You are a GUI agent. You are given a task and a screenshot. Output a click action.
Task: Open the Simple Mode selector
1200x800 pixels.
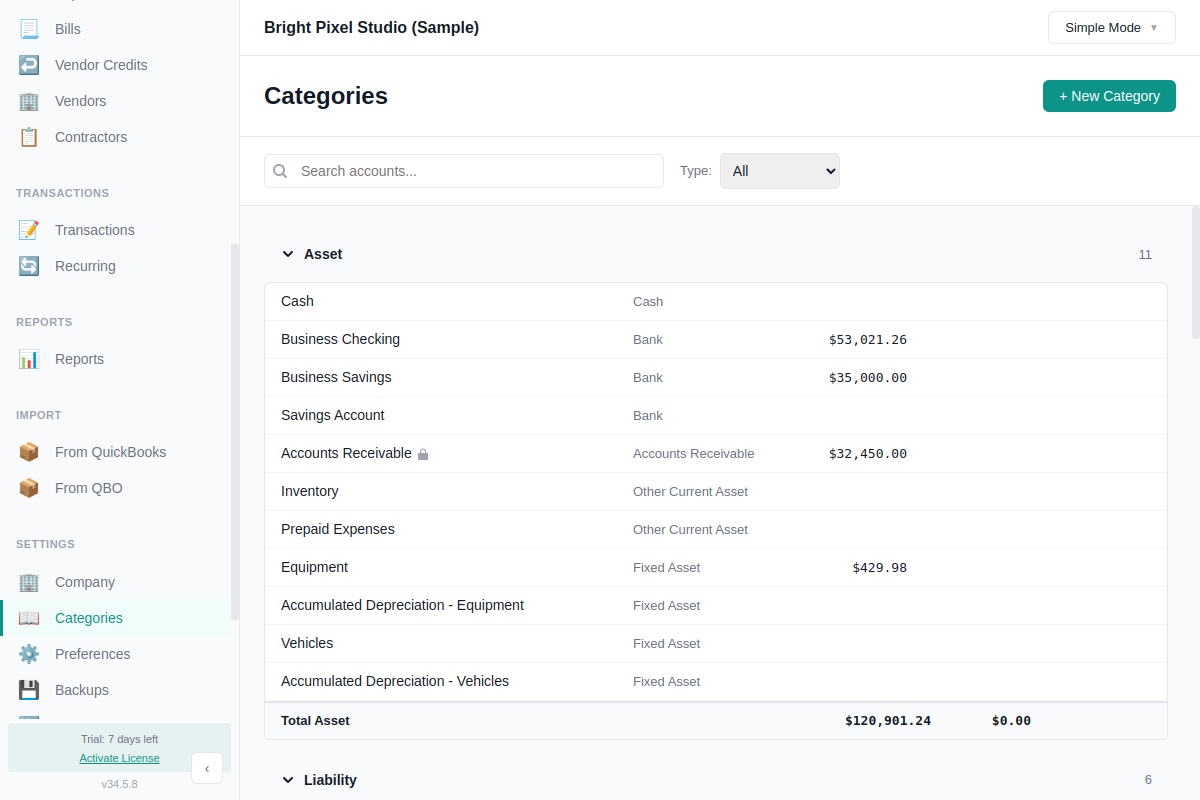coord(1111,27)
